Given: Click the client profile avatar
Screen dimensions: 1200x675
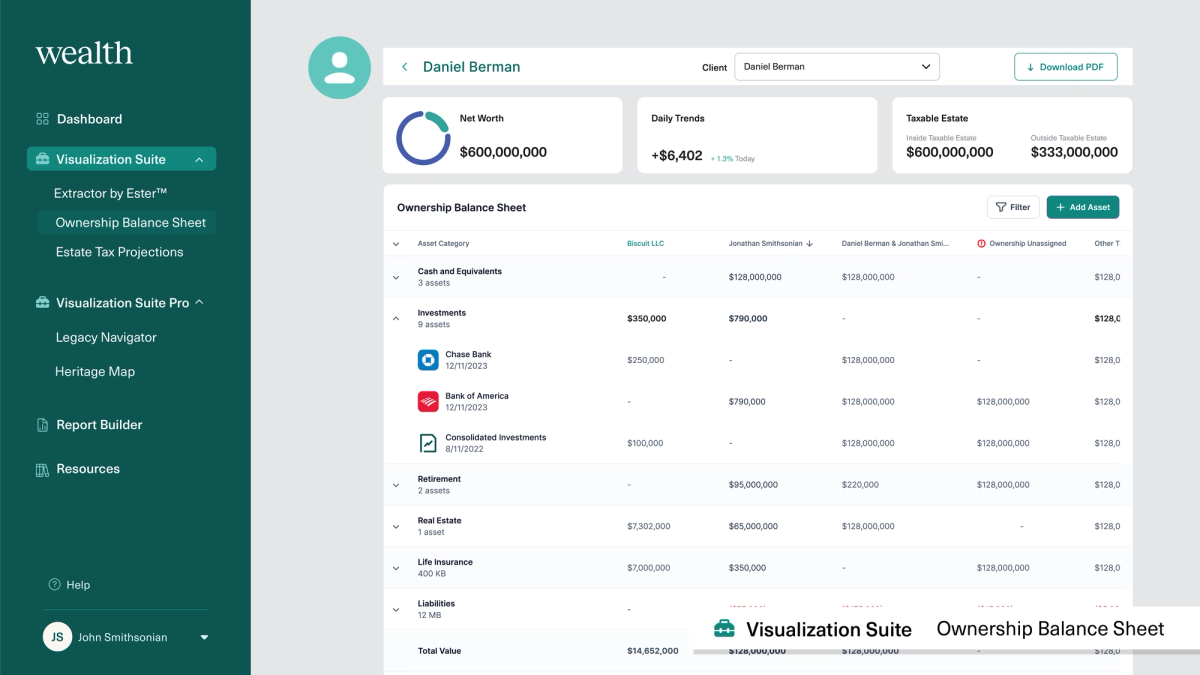Looking at the screenshot, I should [339, 67].
